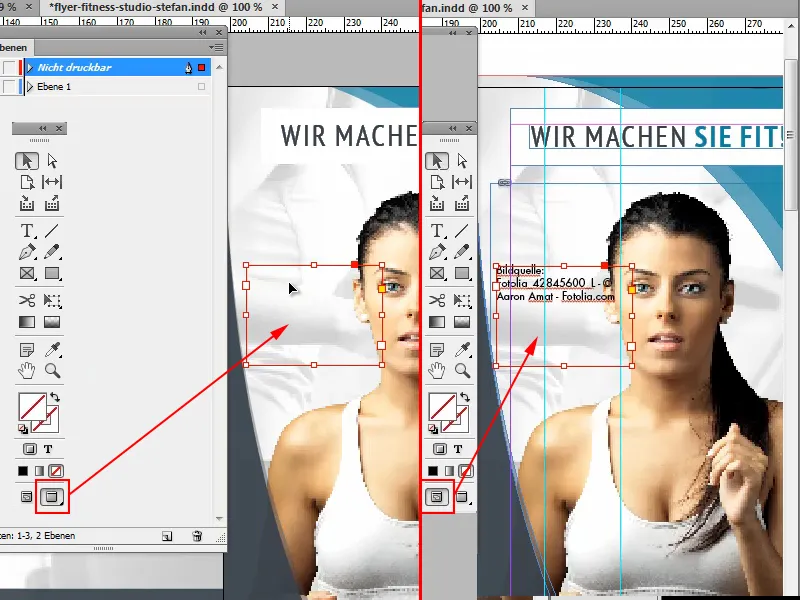This screenshot has height=600, width=800.
Task: Pick the Content Placer tool in the left toolbox
Action: 52,204
